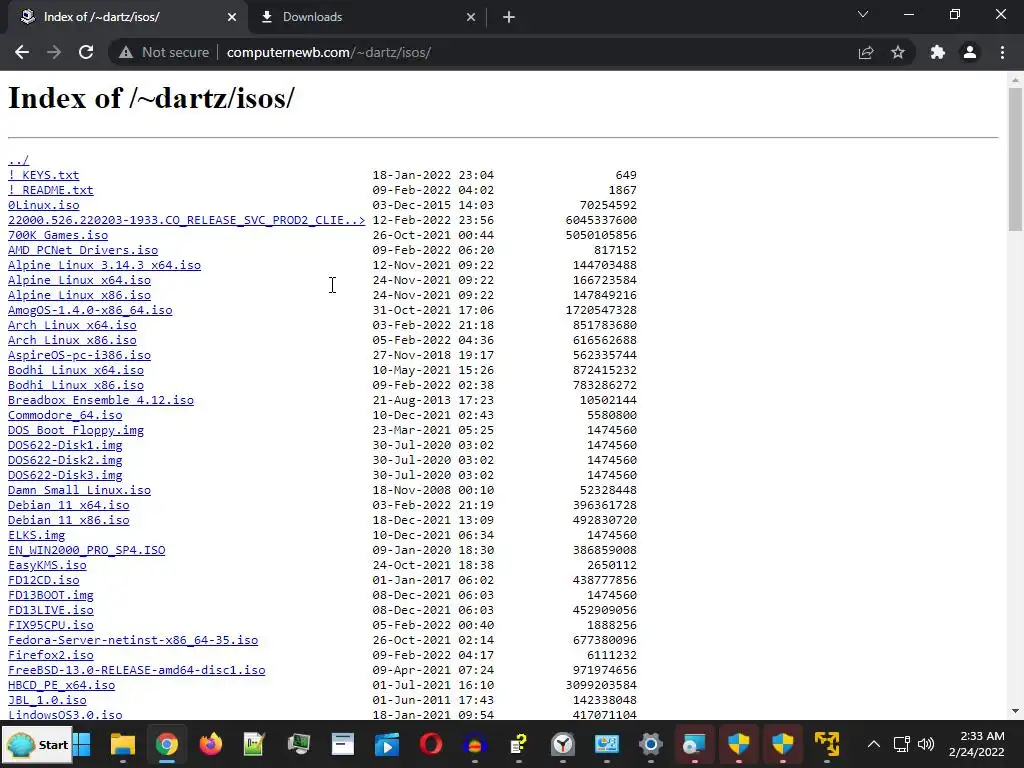Click the HBCD_PE_x64.iso link
Image resolution: width=1024 pixels, height=768 pixels.
pyautogui.click(x=61, y=686)
